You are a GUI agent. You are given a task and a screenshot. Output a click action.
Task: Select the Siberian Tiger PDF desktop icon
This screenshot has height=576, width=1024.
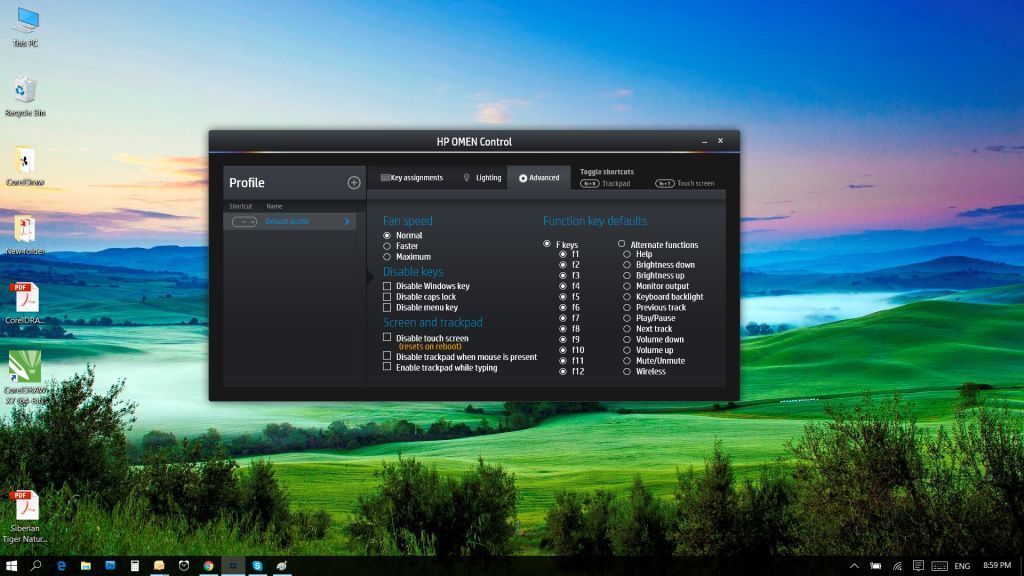tap(25, 517)
